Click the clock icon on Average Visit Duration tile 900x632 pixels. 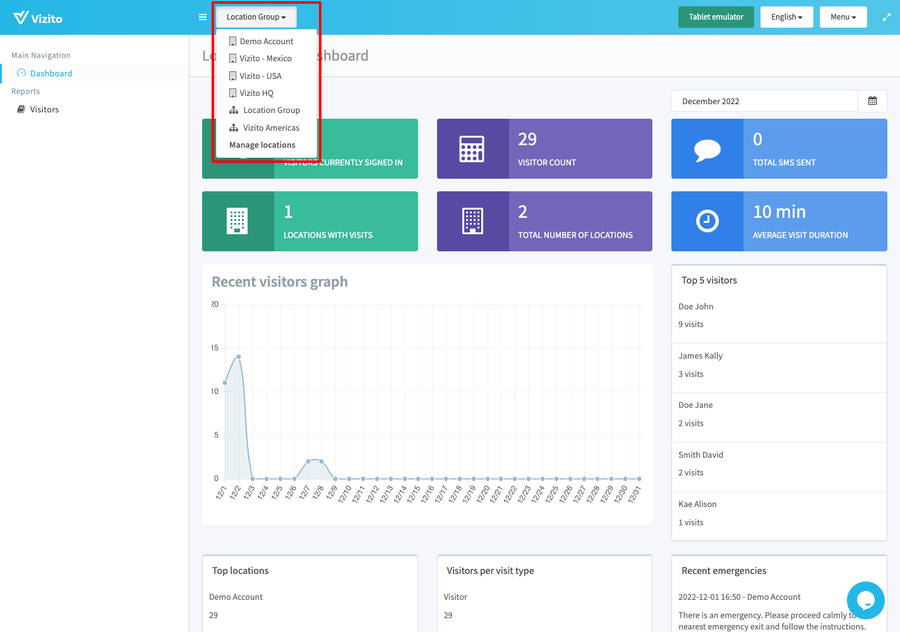click(x=707, y=221)
